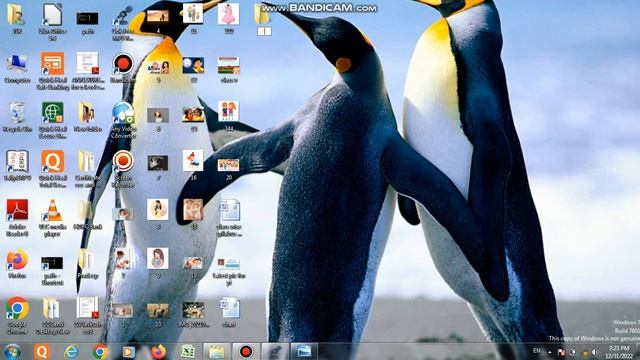Open the volume speaker tray icon
The height and width of the screenshot is (360, 640).
(595, 352)
